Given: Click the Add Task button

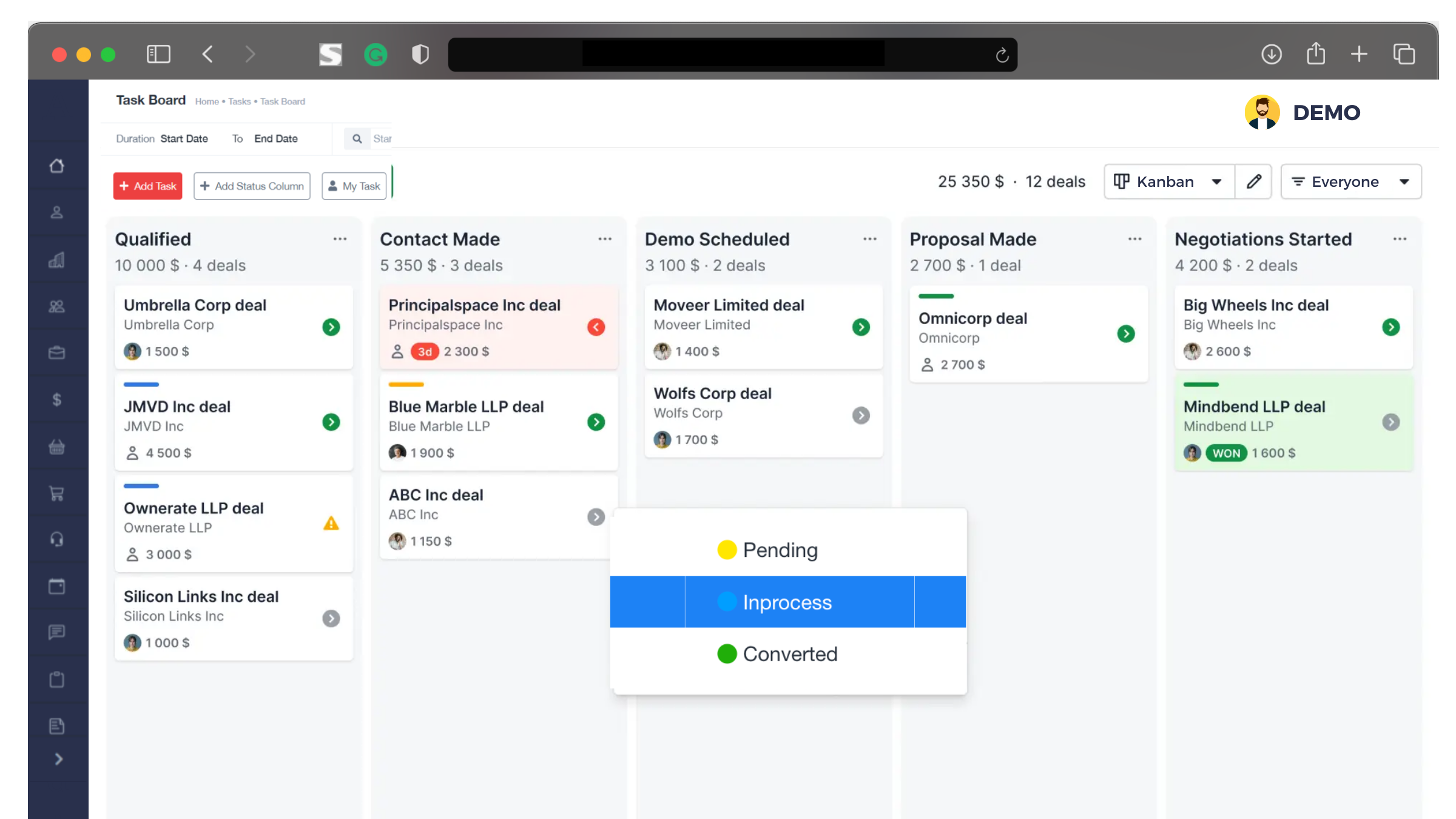Looking at the screenshot, I should coord(147,186).
